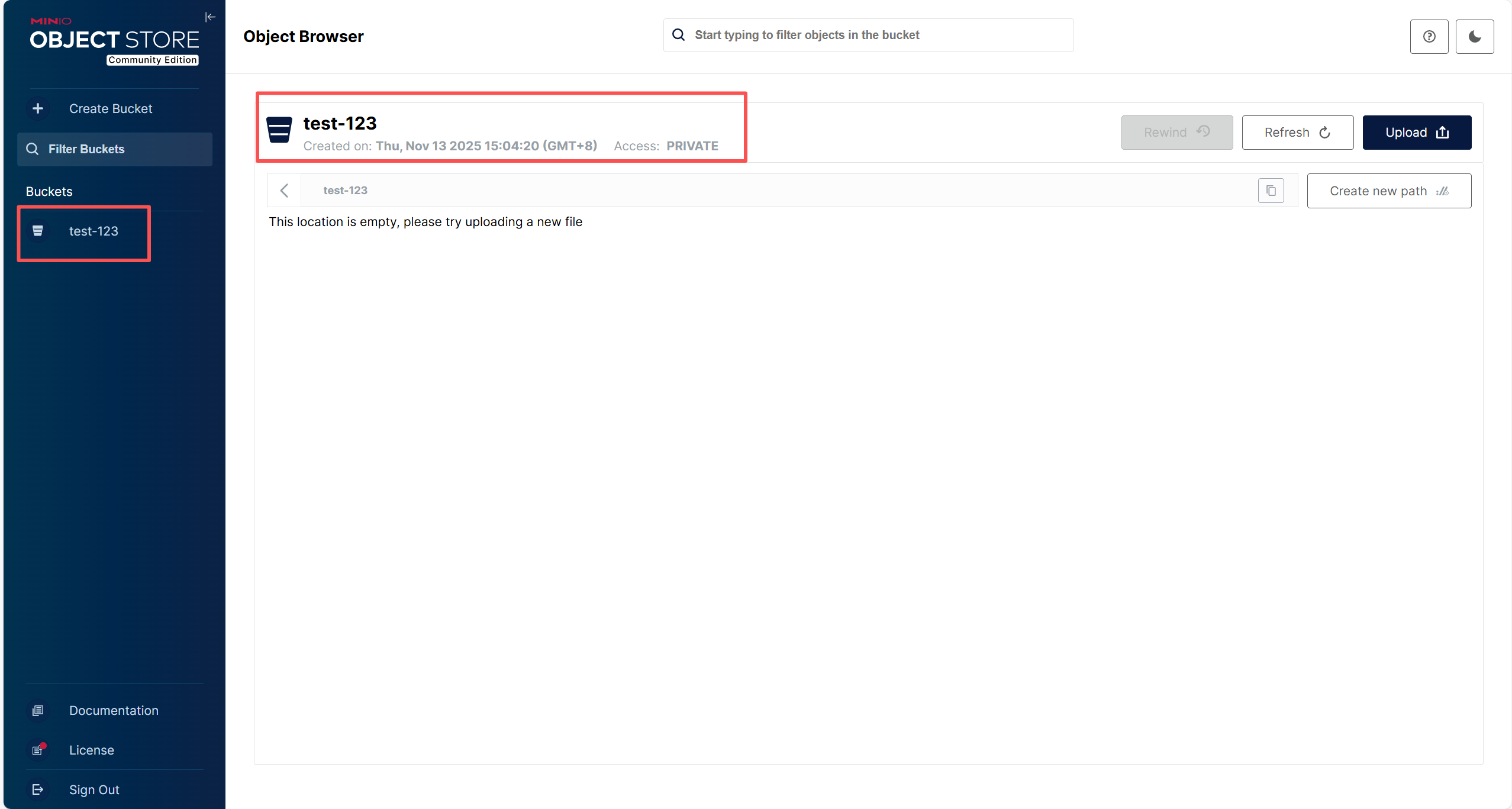Viewport: 1512px width, 809px height.
Task: Click the License icon with red dot
Action: [x=38, y=750]
